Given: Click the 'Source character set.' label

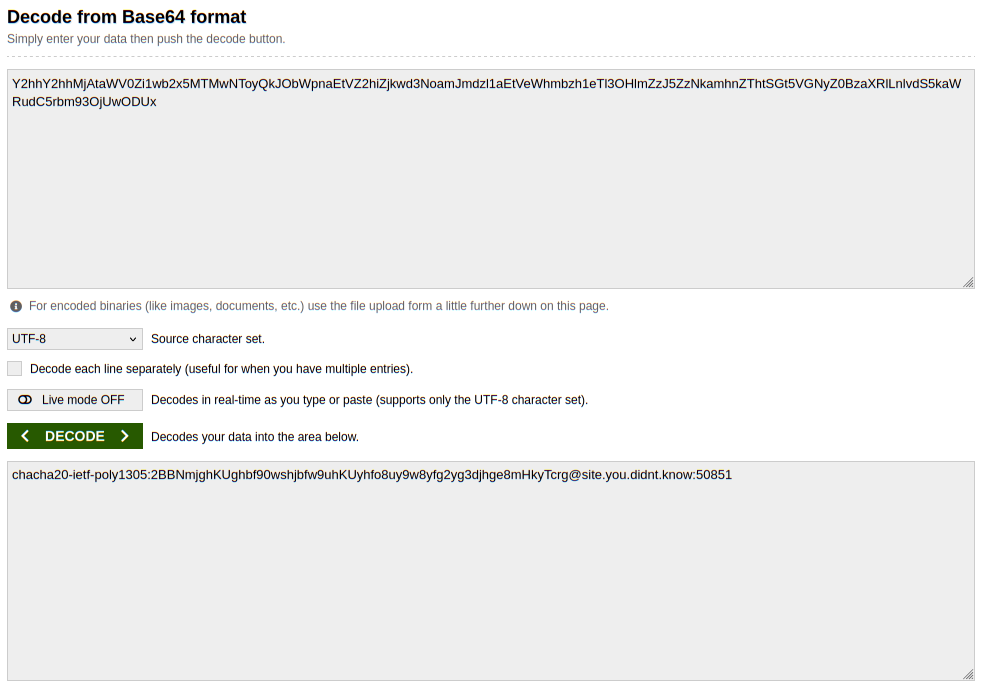Looking at the screenshot, I should [x=208, y=339].
